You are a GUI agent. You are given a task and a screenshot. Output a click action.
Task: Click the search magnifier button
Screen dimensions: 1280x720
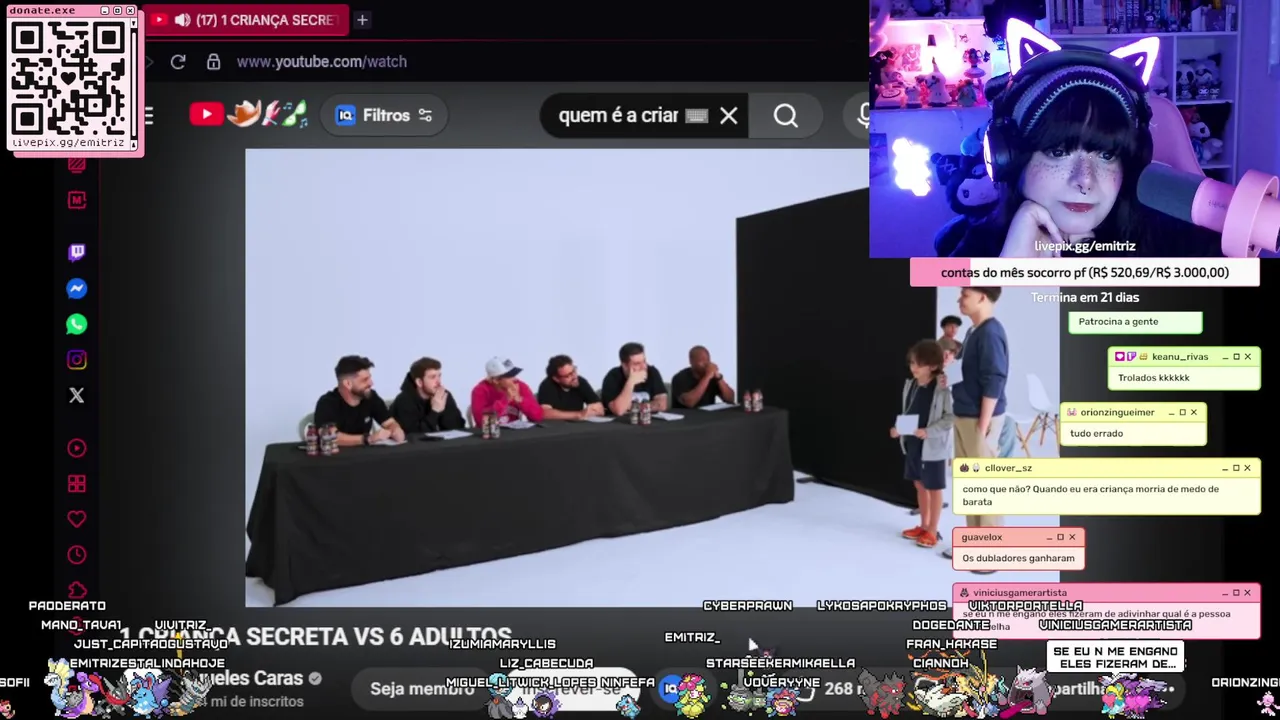786,116
